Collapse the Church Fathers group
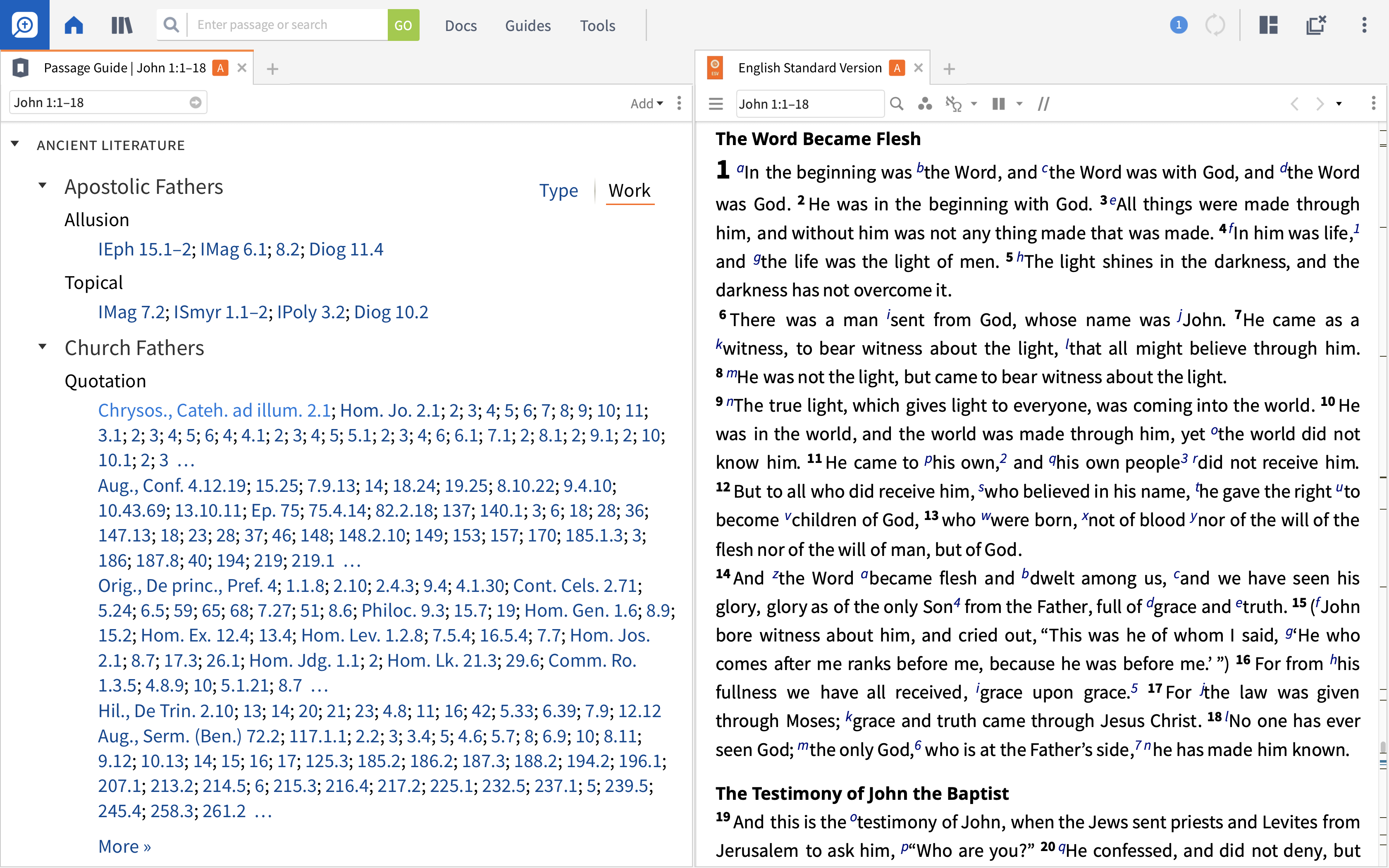The image size is (1389, 868). [43, 347]
